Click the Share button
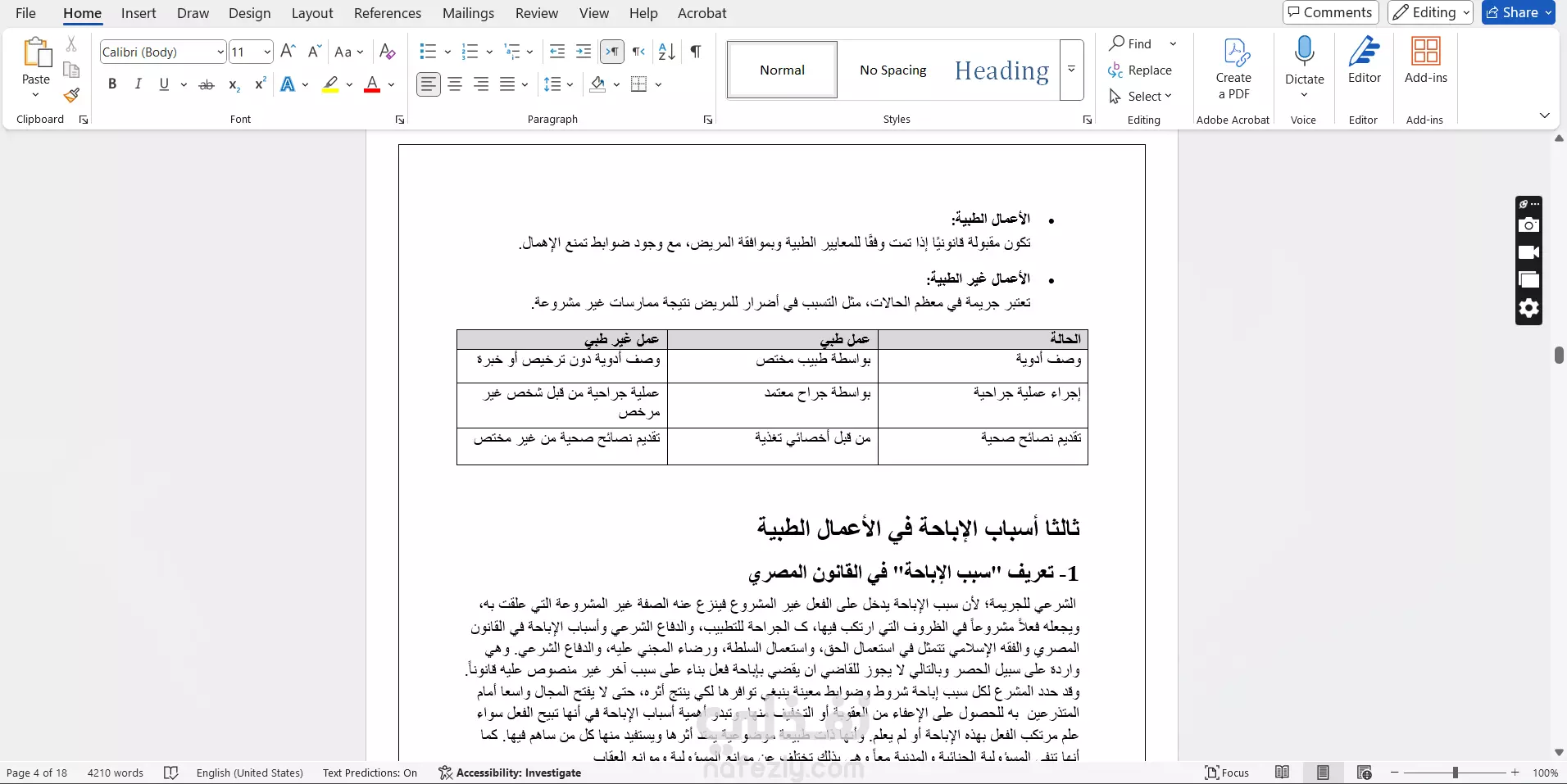Viewport: 1567px width, 784px height. pyautogui.click(x=1519, y=12)
